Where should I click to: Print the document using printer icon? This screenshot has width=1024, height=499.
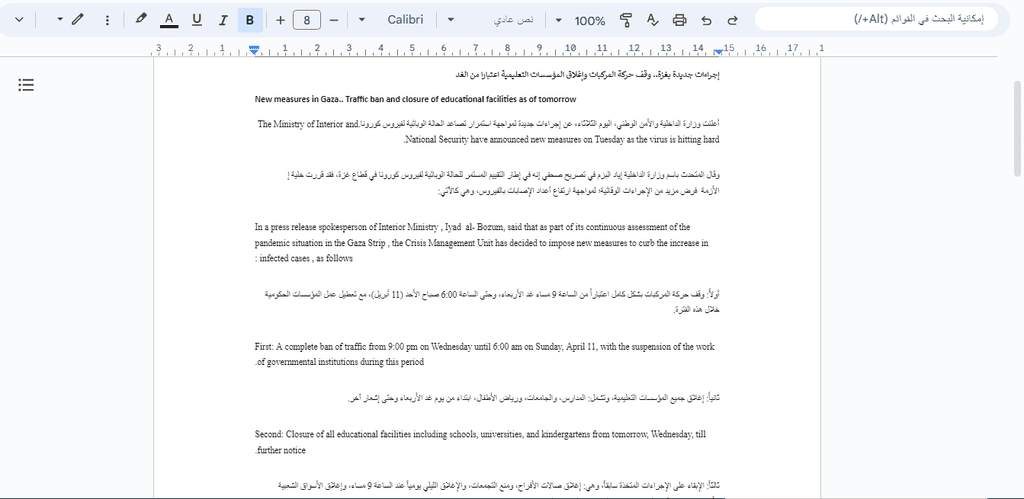point(680,20)
